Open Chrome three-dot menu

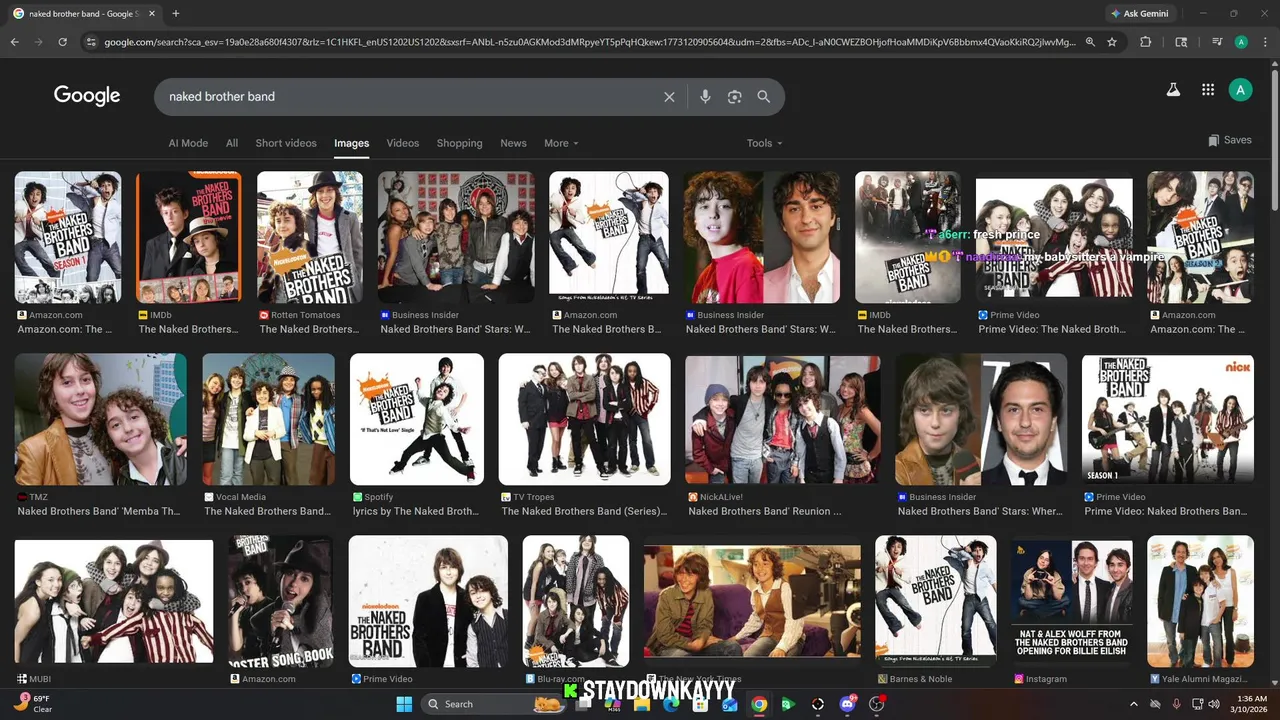[x=1264, y=42]
